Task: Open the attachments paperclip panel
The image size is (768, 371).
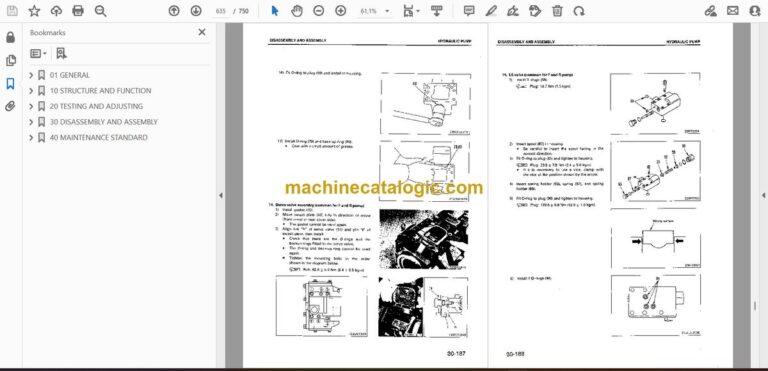Action: (10, 106)
